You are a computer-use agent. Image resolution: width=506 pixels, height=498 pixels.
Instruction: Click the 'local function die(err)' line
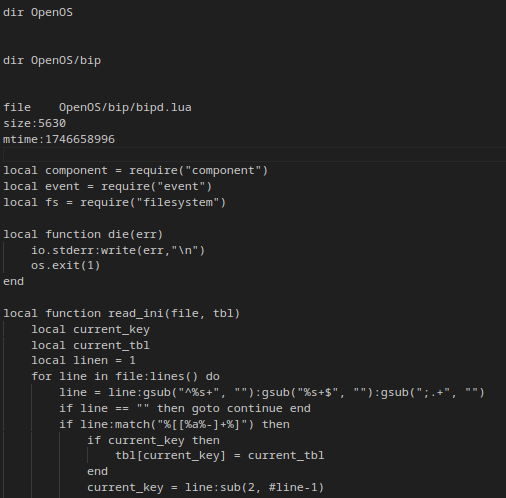pyautogui.click(x=83, y=234)
